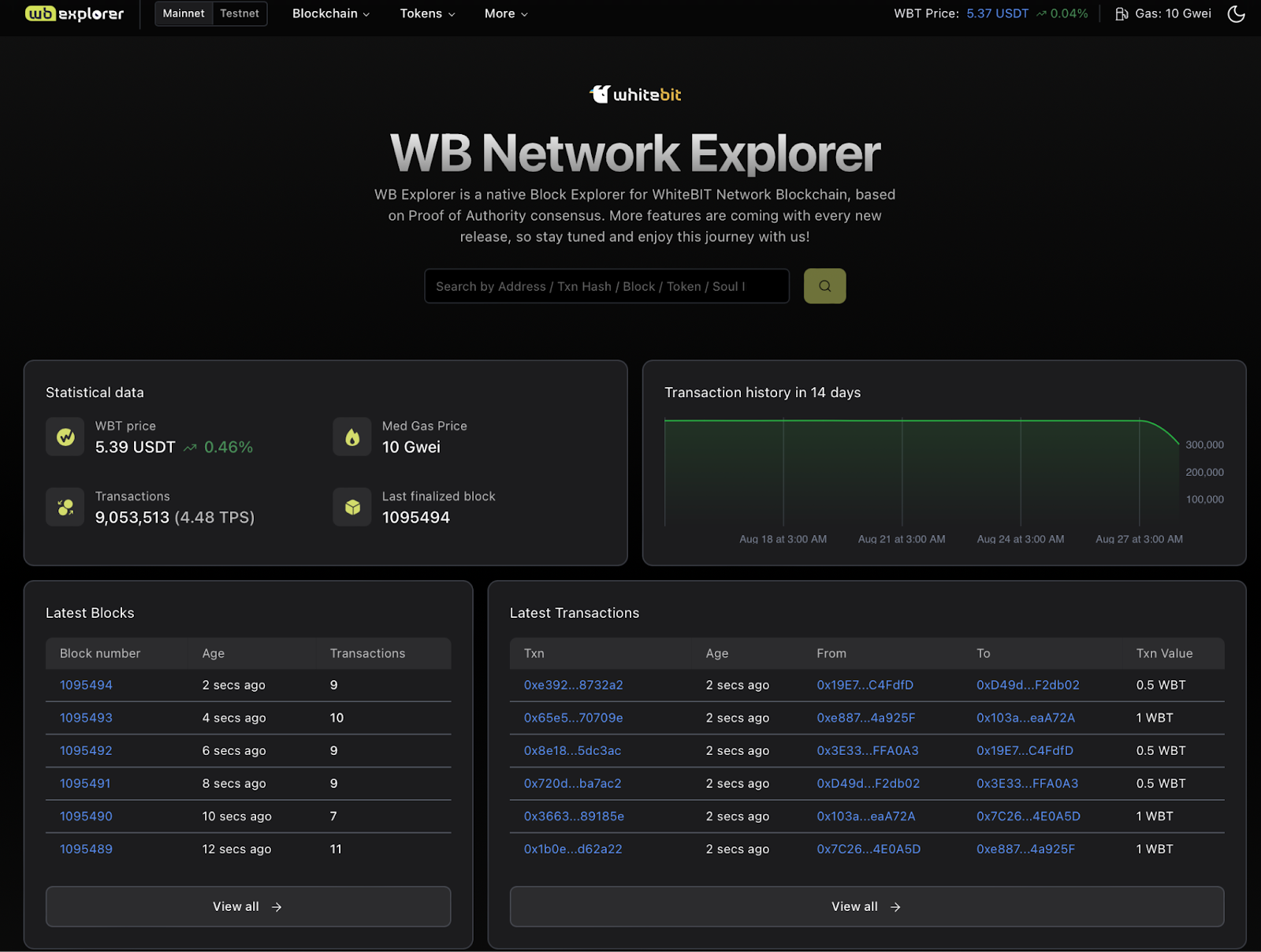
Task: Click the Txn Value column header
Action: coord(1165,653)
